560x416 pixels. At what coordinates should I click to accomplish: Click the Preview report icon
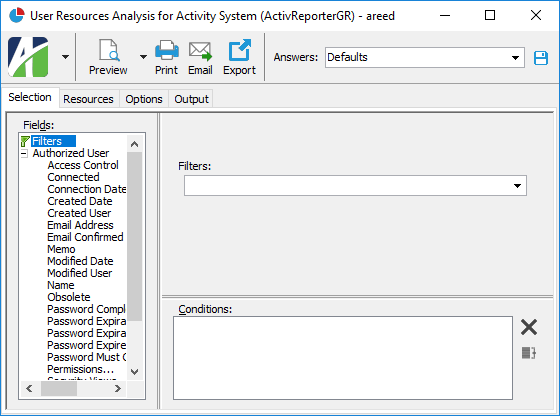point(108,50)
